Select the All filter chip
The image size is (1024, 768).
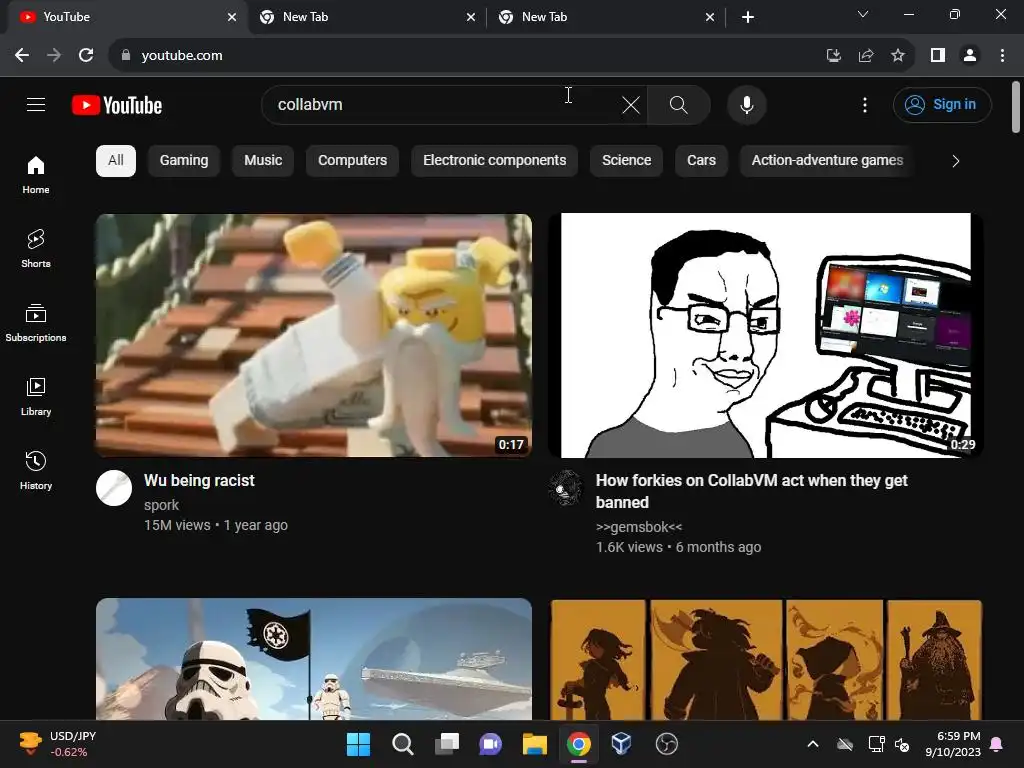click(x=116, y=161)
